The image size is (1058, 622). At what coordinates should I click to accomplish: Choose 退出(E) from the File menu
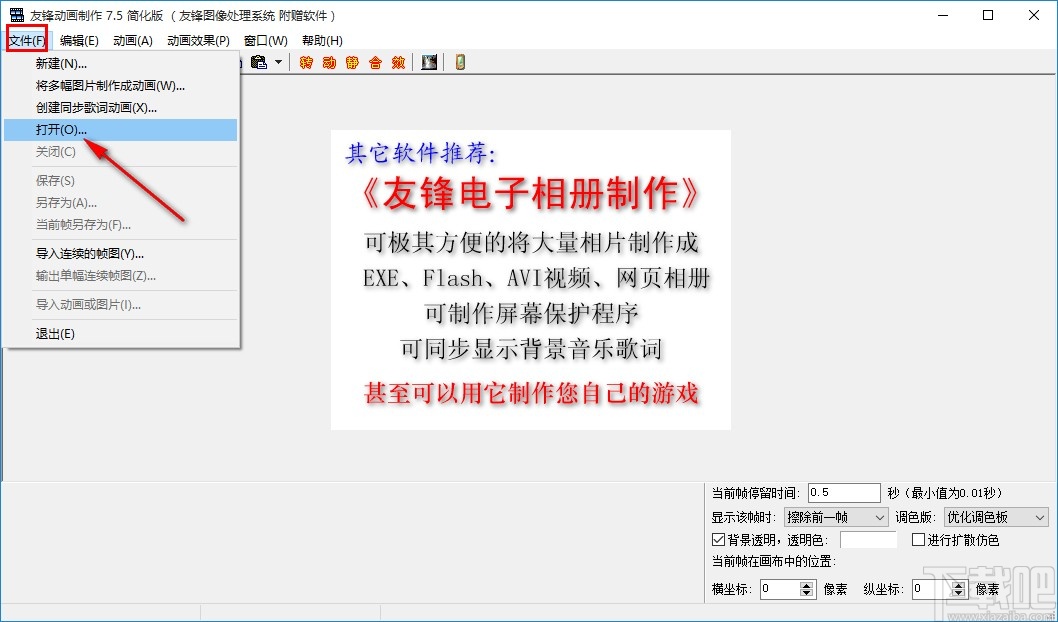pyautogui.click(x=121, y=334)
